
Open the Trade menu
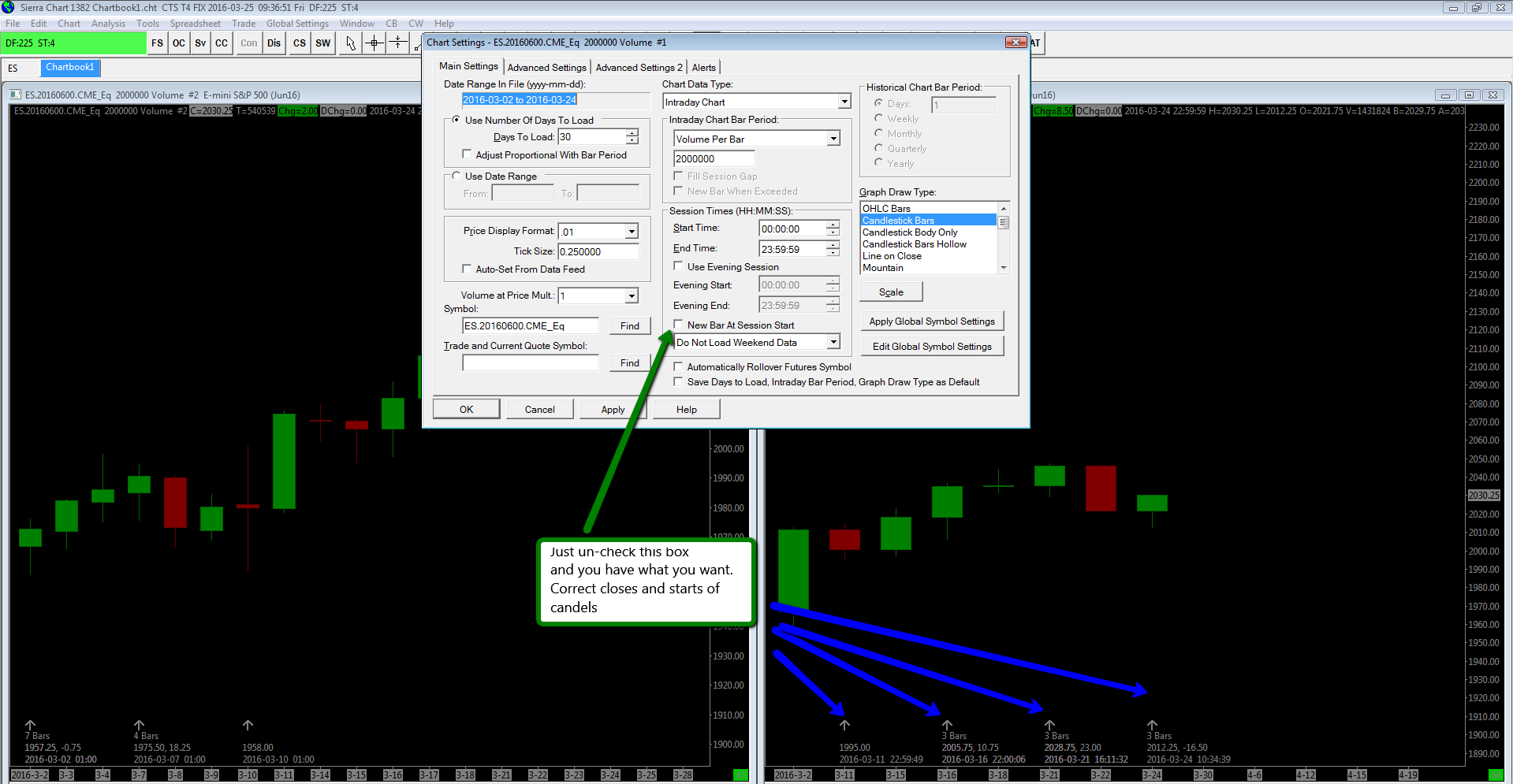click(244, 24)
